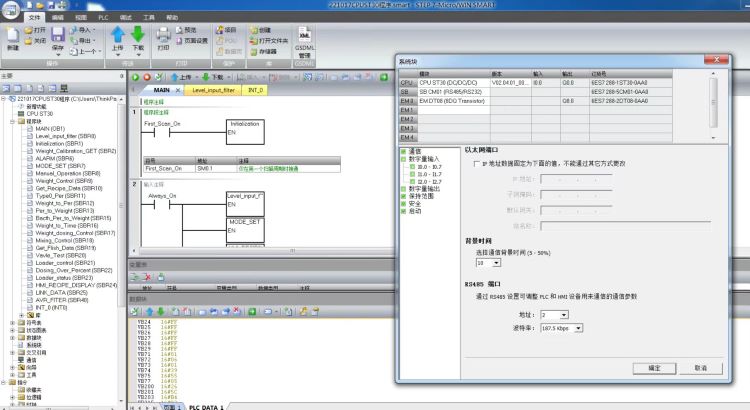Enable the fixed IP address data checkbox
750x410 pixels.
tap(474, 162)
